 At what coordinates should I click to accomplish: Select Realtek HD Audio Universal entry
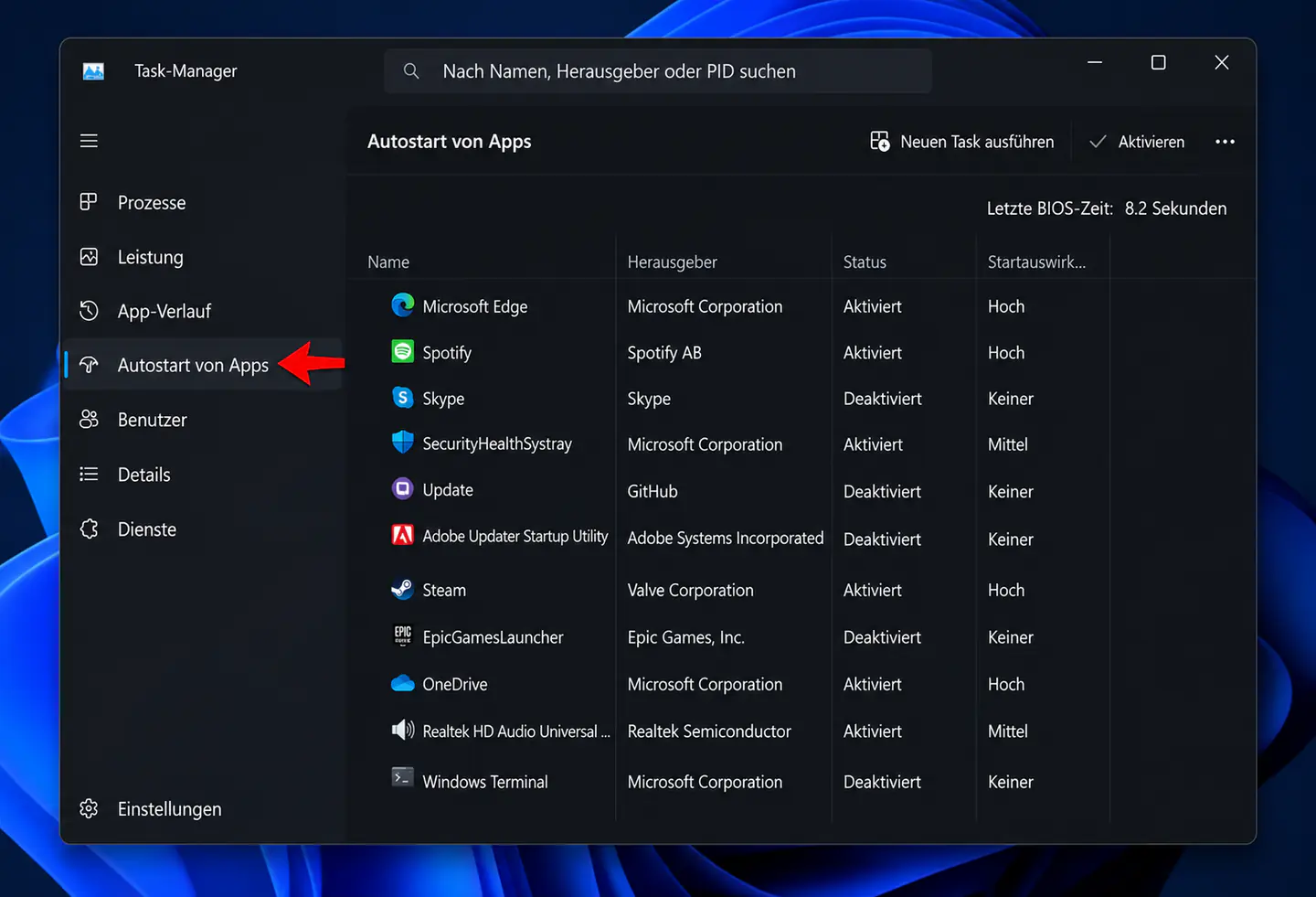pos(515,731)
